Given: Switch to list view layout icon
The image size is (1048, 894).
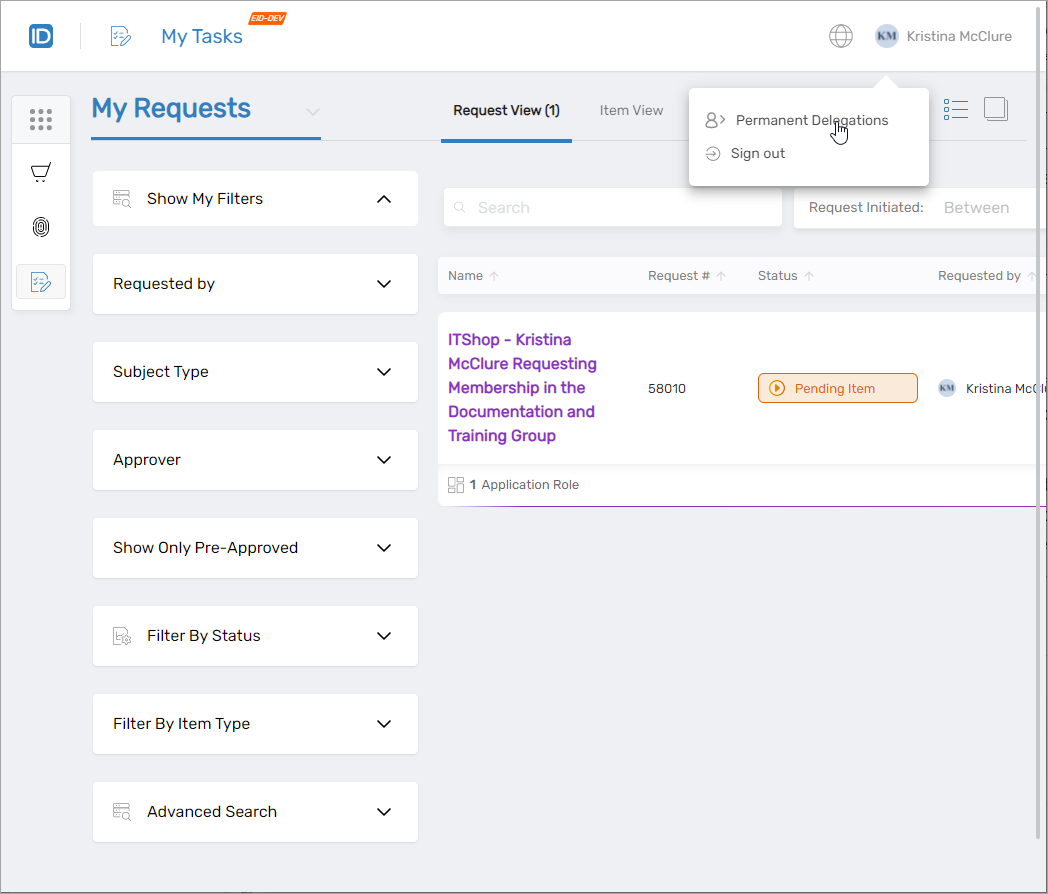Looking at the screenshot, I should pos(956,110).
